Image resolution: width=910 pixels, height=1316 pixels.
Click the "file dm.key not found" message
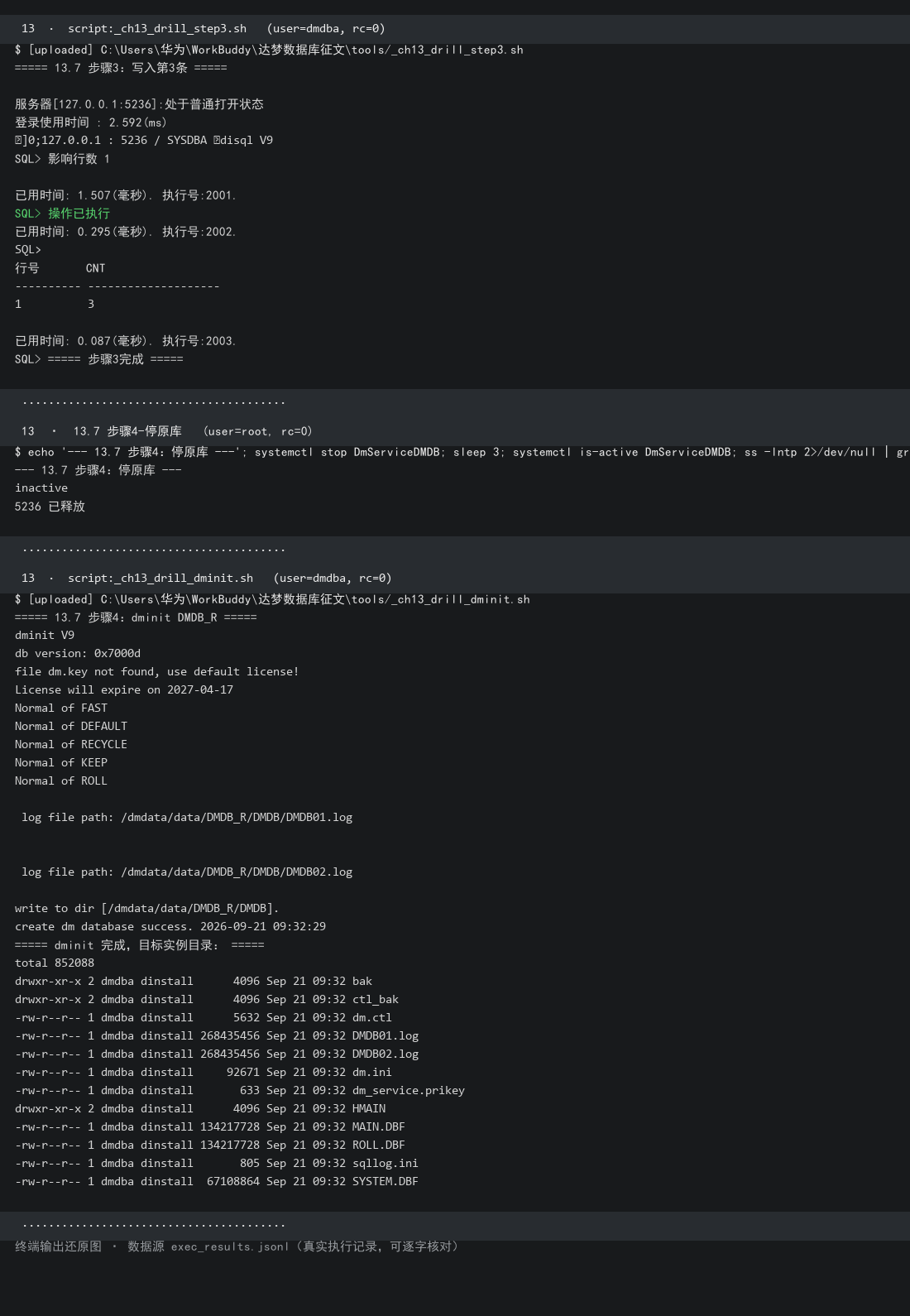click(157, 671)
